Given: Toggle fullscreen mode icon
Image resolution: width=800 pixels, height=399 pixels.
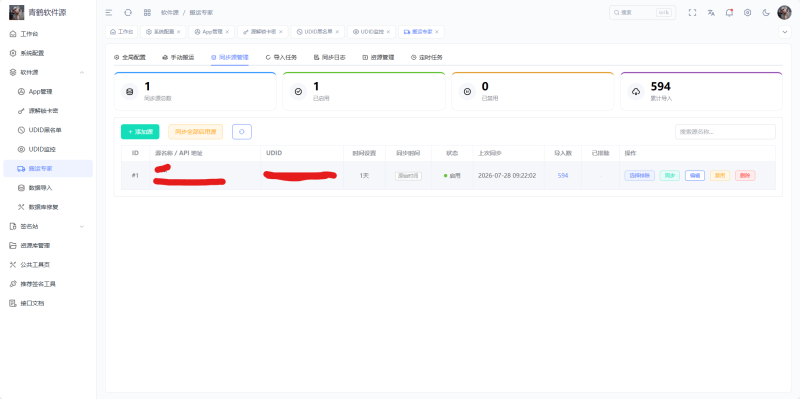Looking at the screenshot, I should coord(692,13).
